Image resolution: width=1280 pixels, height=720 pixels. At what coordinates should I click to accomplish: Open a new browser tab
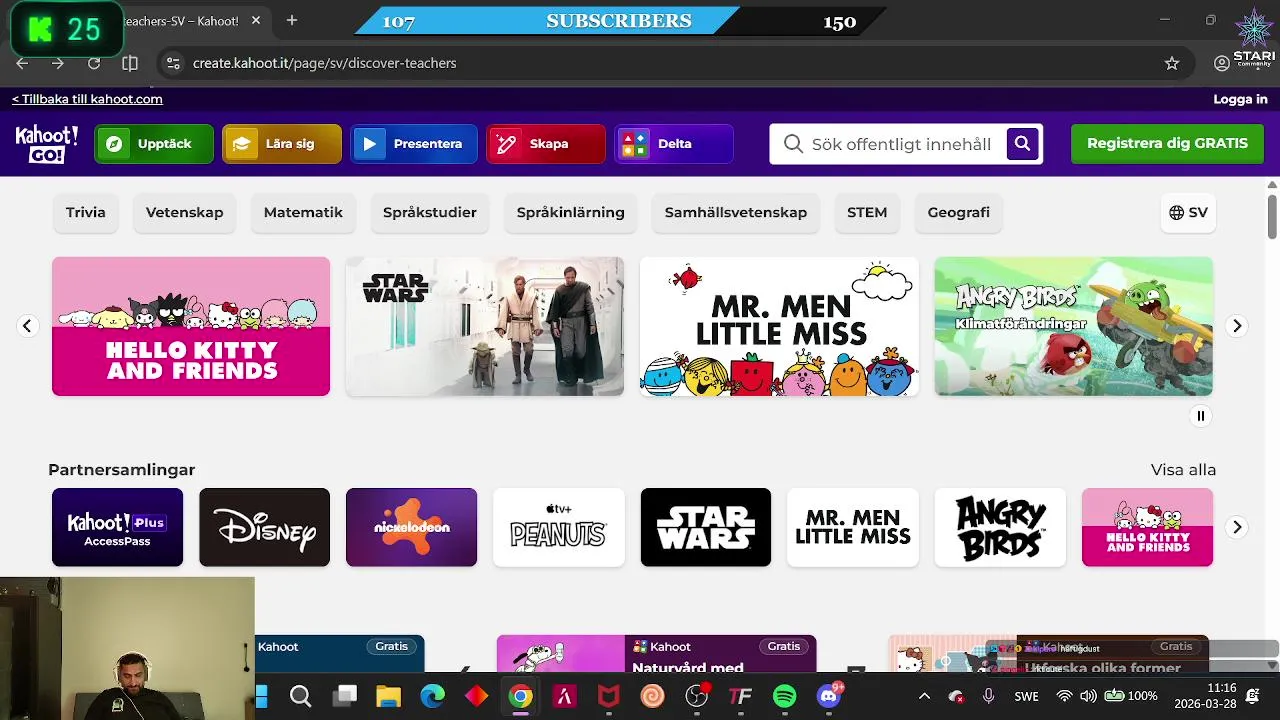pyautogui.click(x=292, y=20)
